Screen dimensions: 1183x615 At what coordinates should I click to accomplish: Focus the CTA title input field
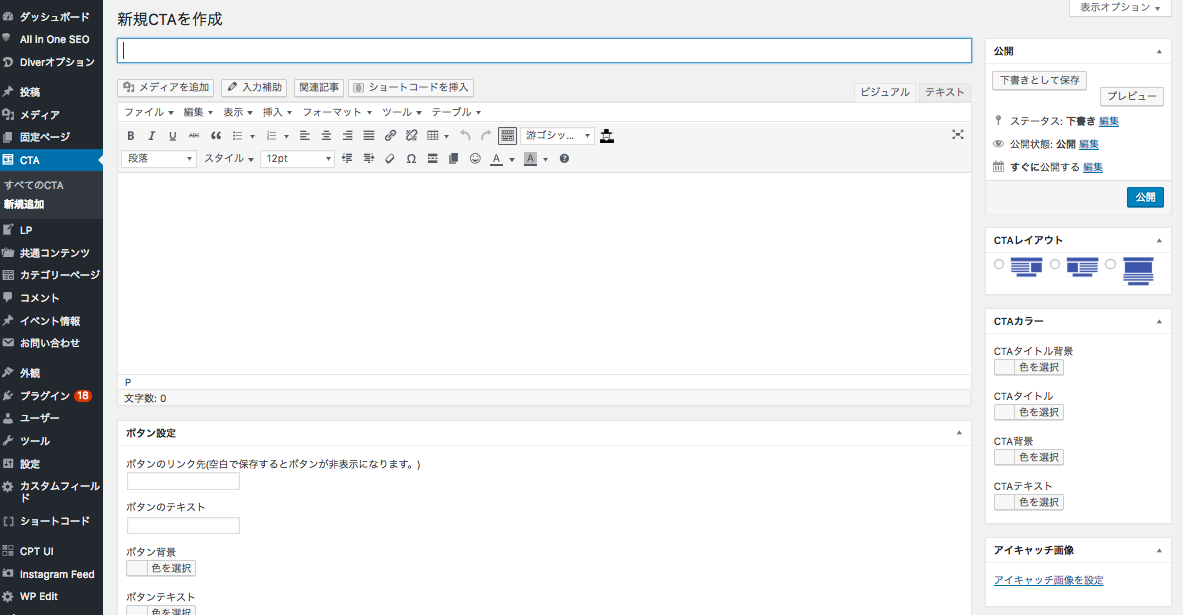(x=545, y=51)
